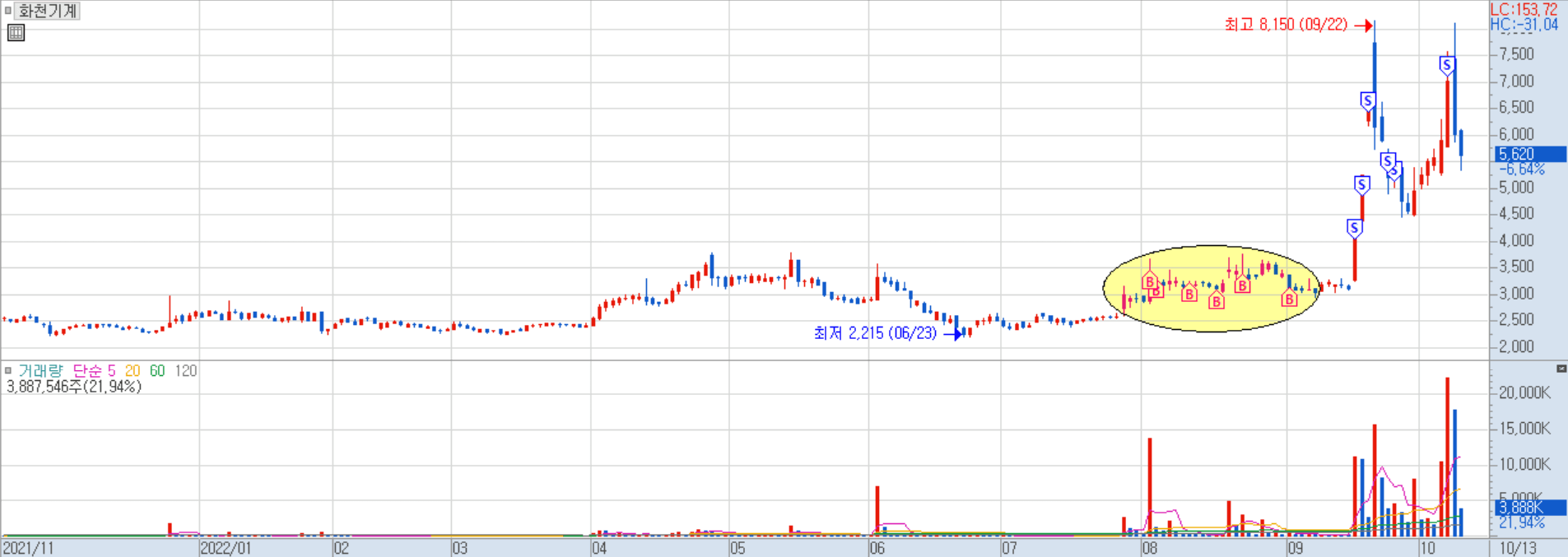Select the 06 month date axis label
This screenshot has height=557, width=1568.
(x=877, y=548)
